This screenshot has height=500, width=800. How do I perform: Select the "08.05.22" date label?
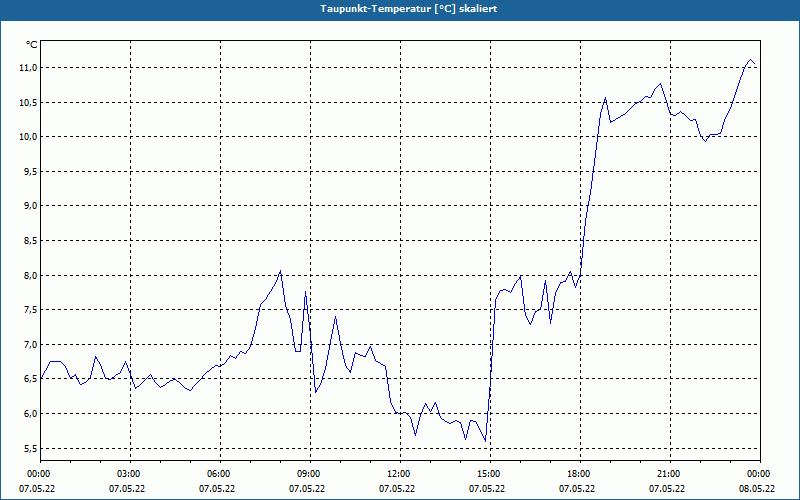(757, 489)
